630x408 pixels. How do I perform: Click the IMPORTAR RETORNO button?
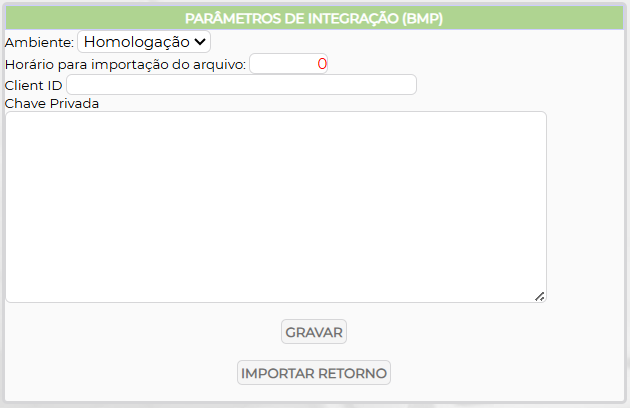click(x=314, y=373)
